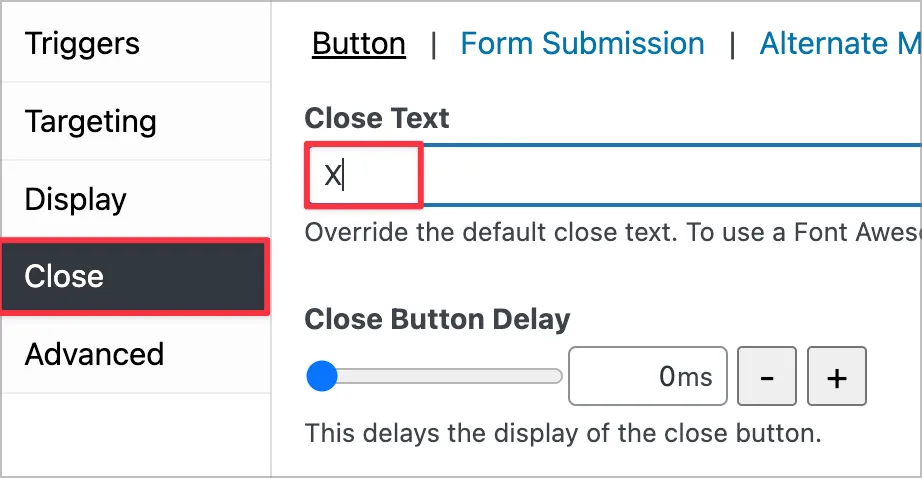Click the Close Text field label

(x=377, y=118)
